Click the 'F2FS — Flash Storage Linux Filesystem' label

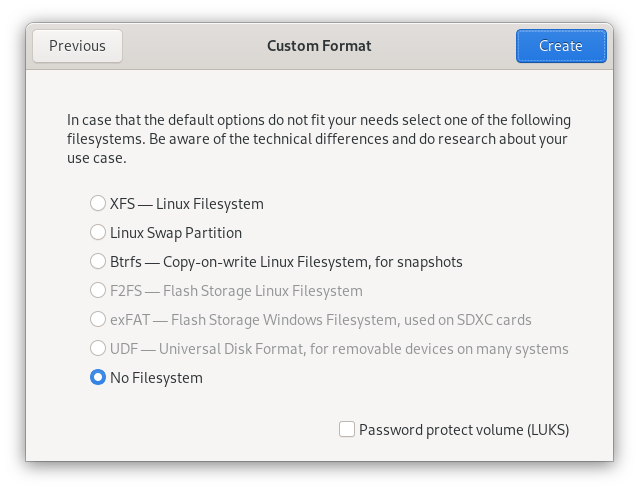click(x=236, y=291)
